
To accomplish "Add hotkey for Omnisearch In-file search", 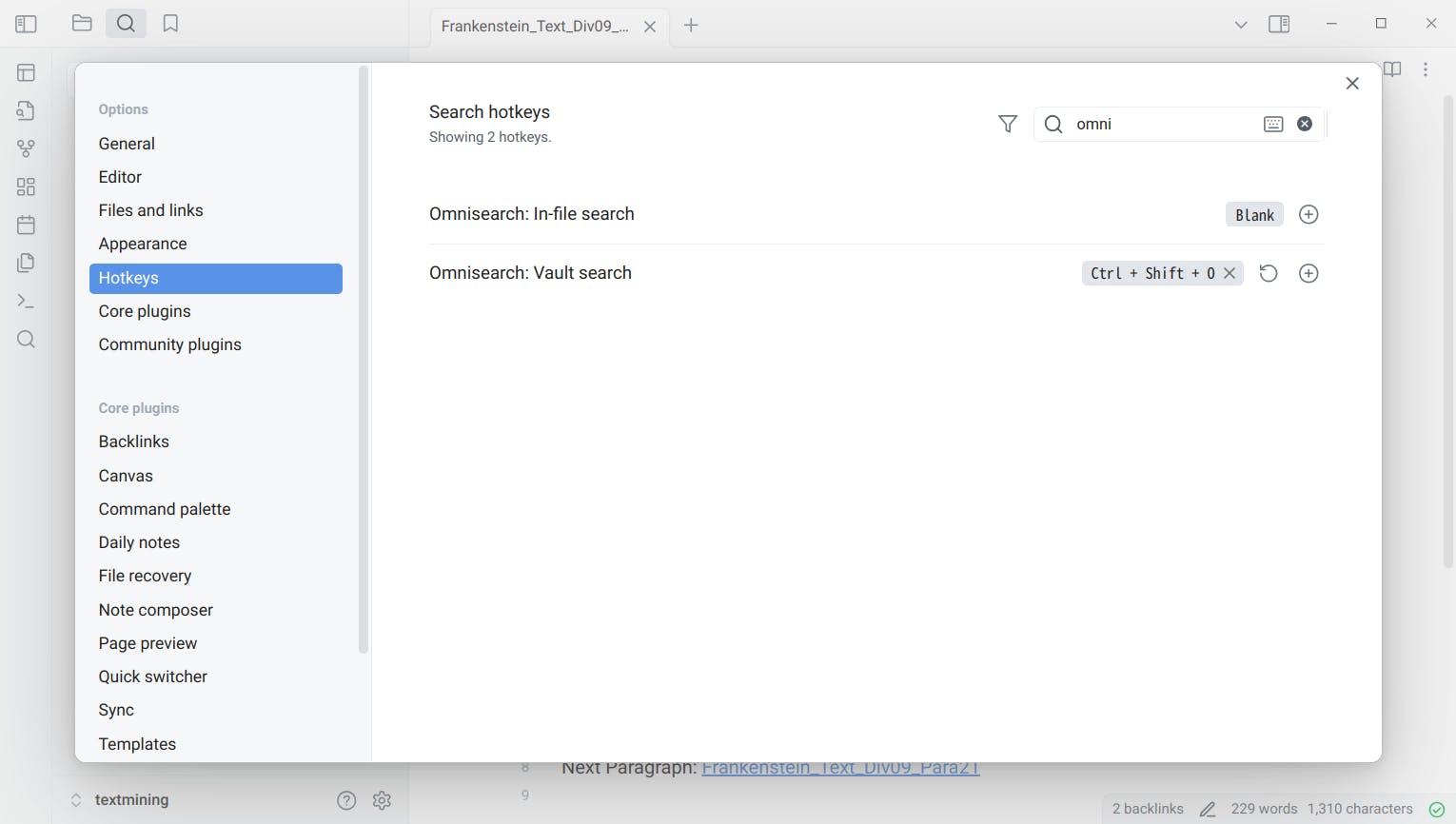I will point(1308,214).
